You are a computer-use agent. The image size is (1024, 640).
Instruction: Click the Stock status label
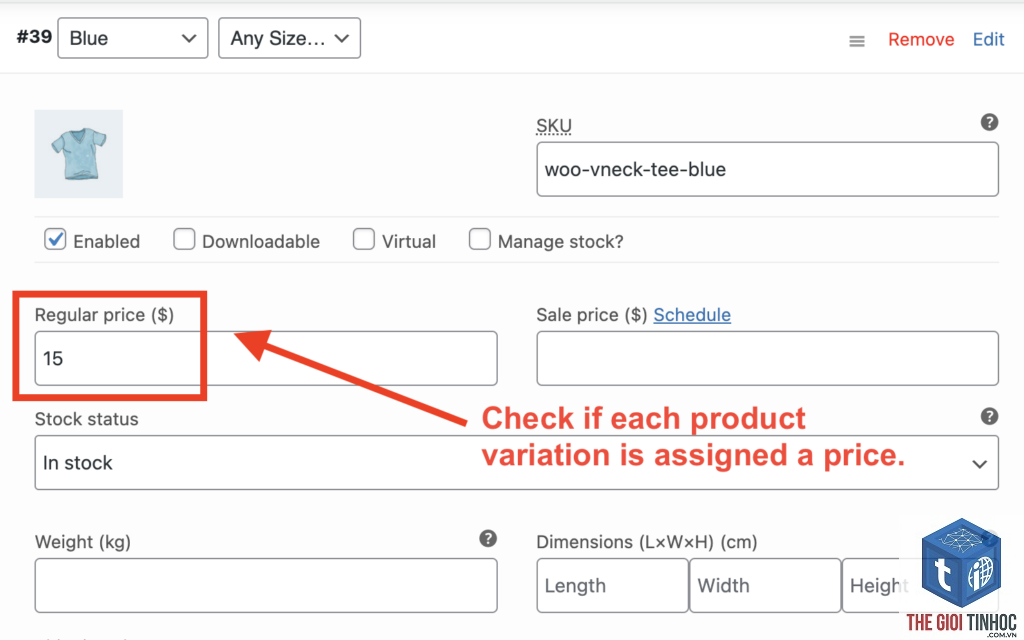pos(86,419)
